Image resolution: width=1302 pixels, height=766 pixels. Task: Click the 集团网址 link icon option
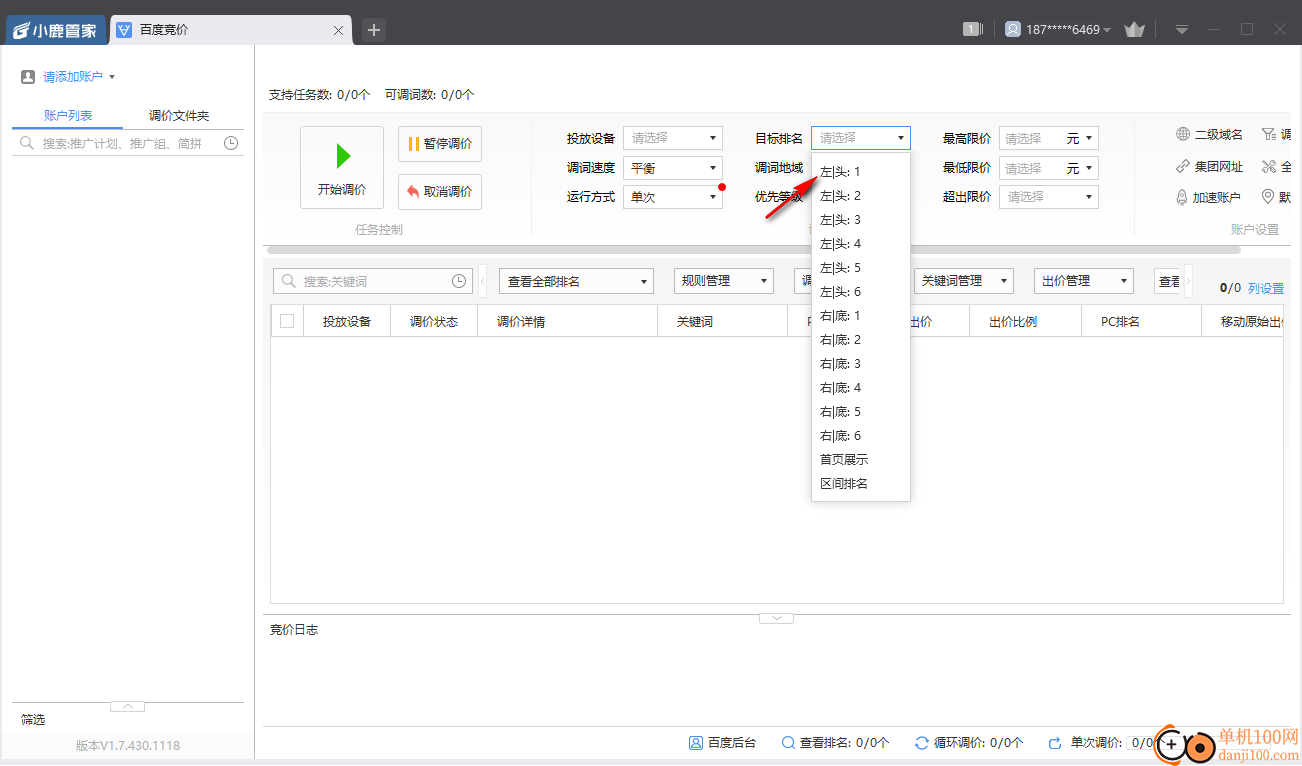1209,167
